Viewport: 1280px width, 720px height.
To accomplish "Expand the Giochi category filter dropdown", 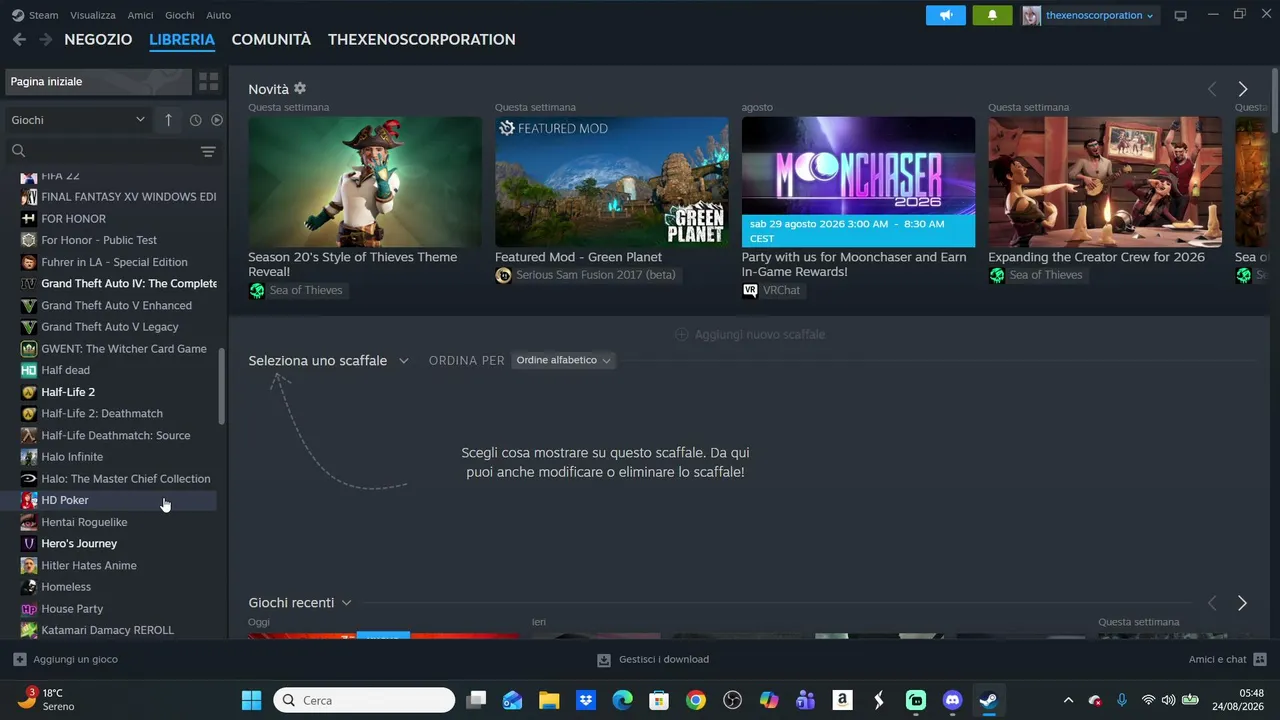I will (78, 120).
